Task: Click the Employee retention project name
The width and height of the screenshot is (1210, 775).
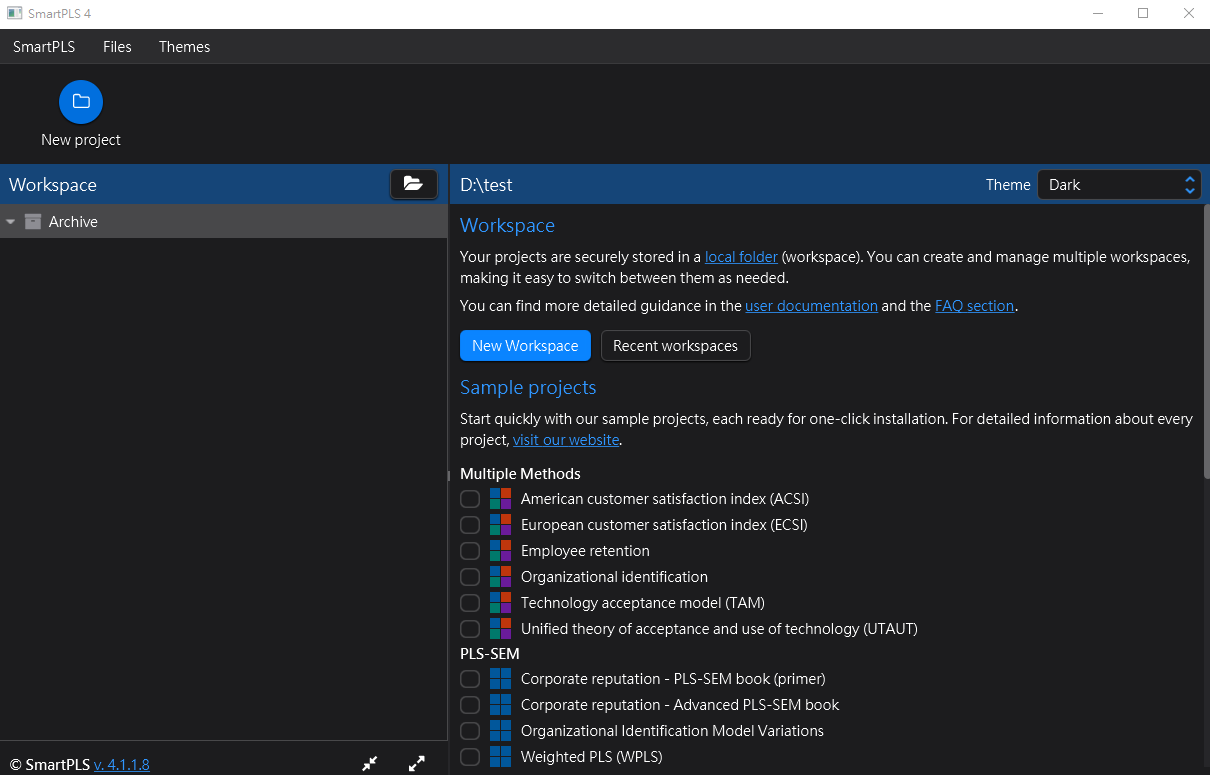Action: 585,551
